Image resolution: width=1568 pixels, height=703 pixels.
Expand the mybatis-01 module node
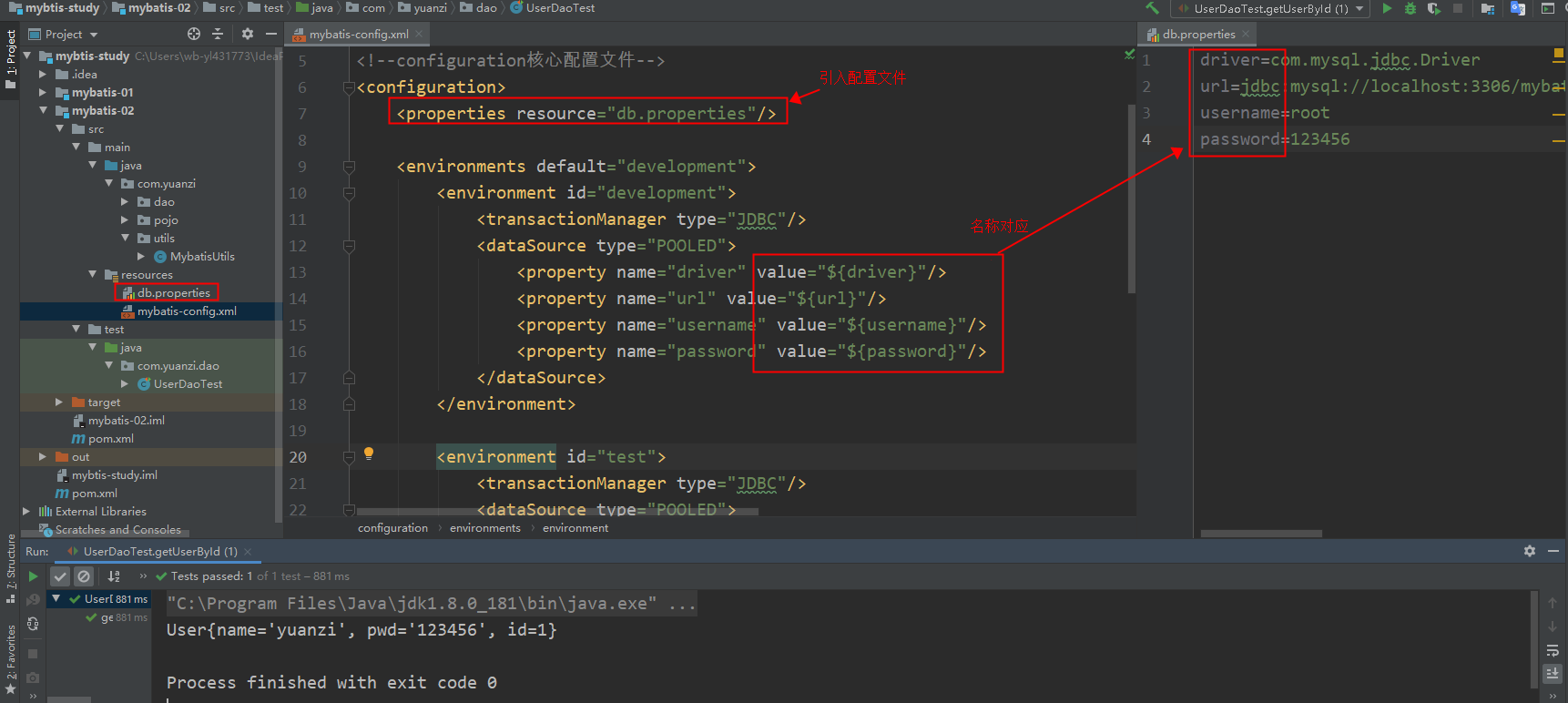43,92
